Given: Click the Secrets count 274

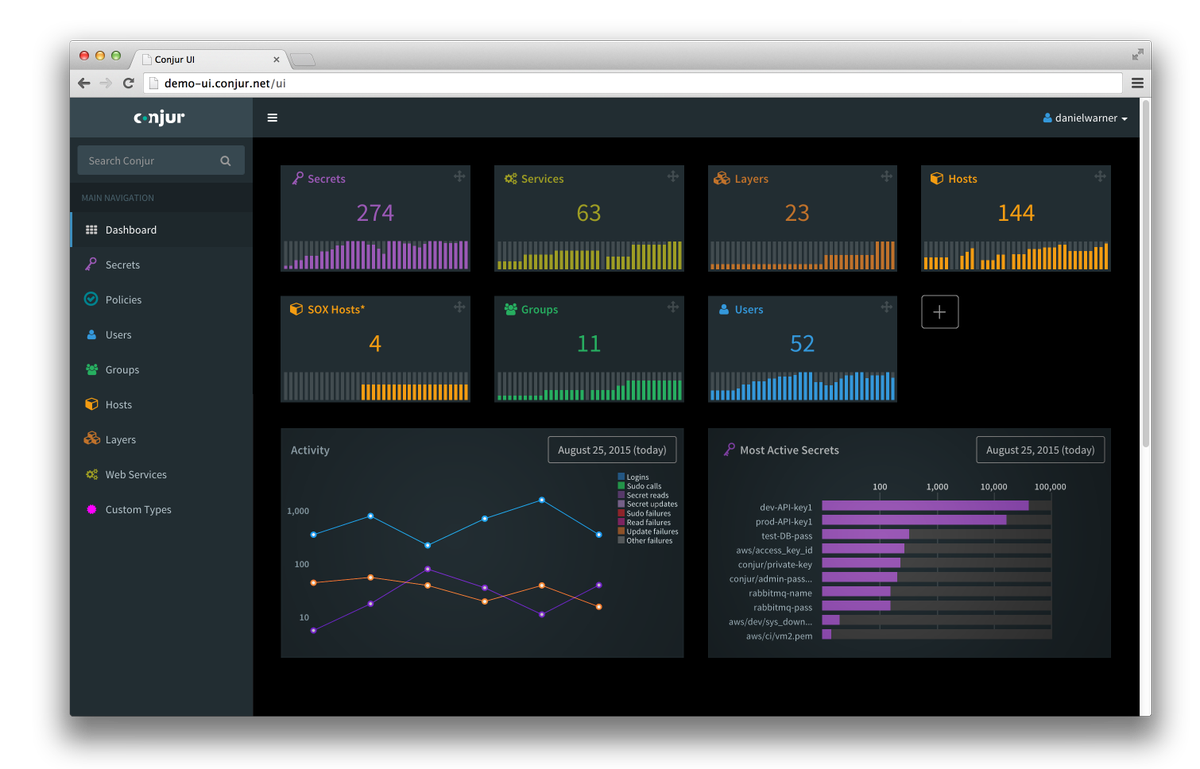Looking at the screenshot, I should coord(375,213).
